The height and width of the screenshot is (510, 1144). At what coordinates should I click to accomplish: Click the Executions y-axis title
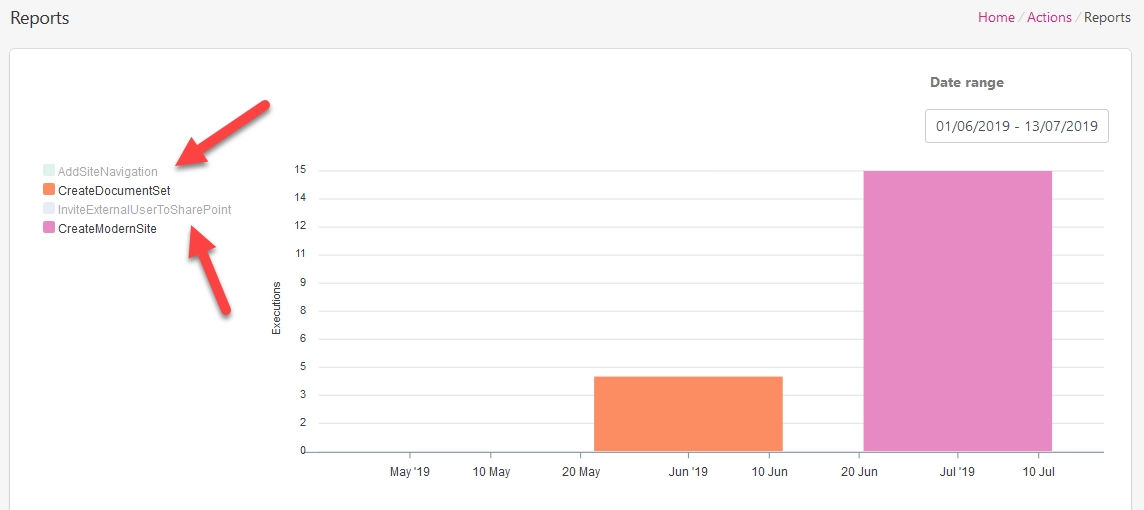coord(277,307)
